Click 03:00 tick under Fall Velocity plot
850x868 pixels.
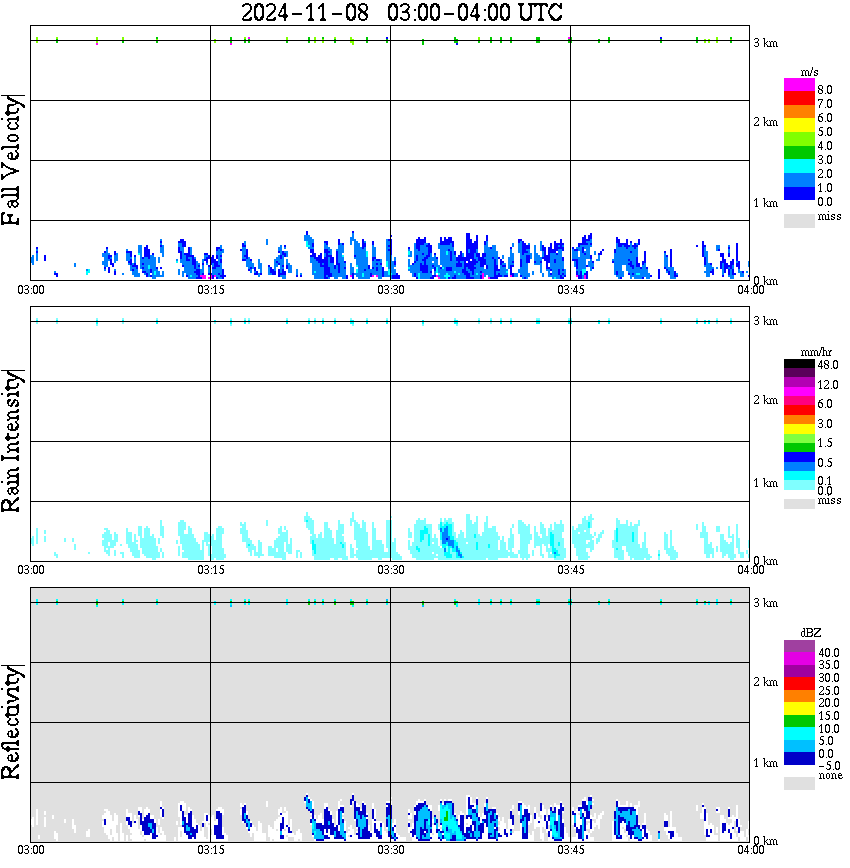point(31,290)
